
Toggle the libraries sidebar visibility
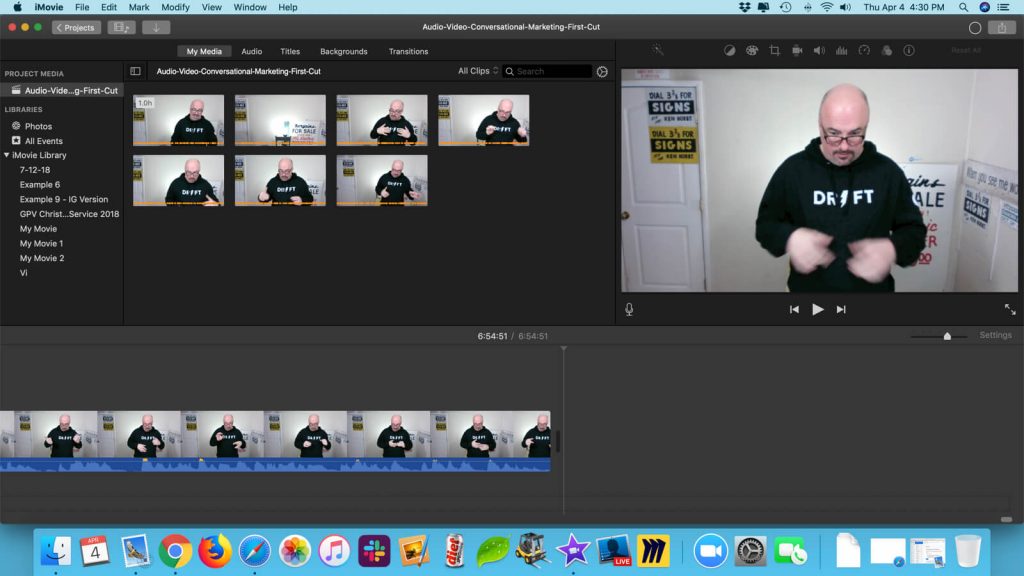tap(136, 71)
